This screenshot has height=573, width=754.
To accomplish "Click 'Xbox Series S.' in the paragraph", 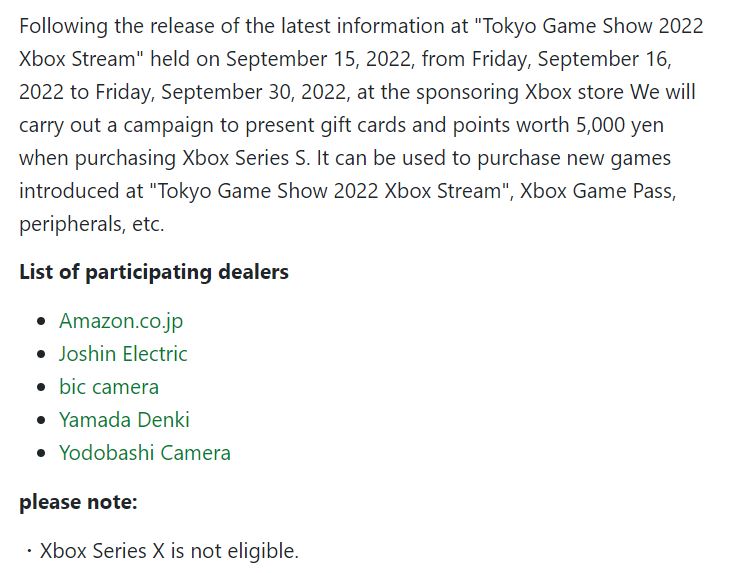I will pyautogui.click(x=246, y=158).
